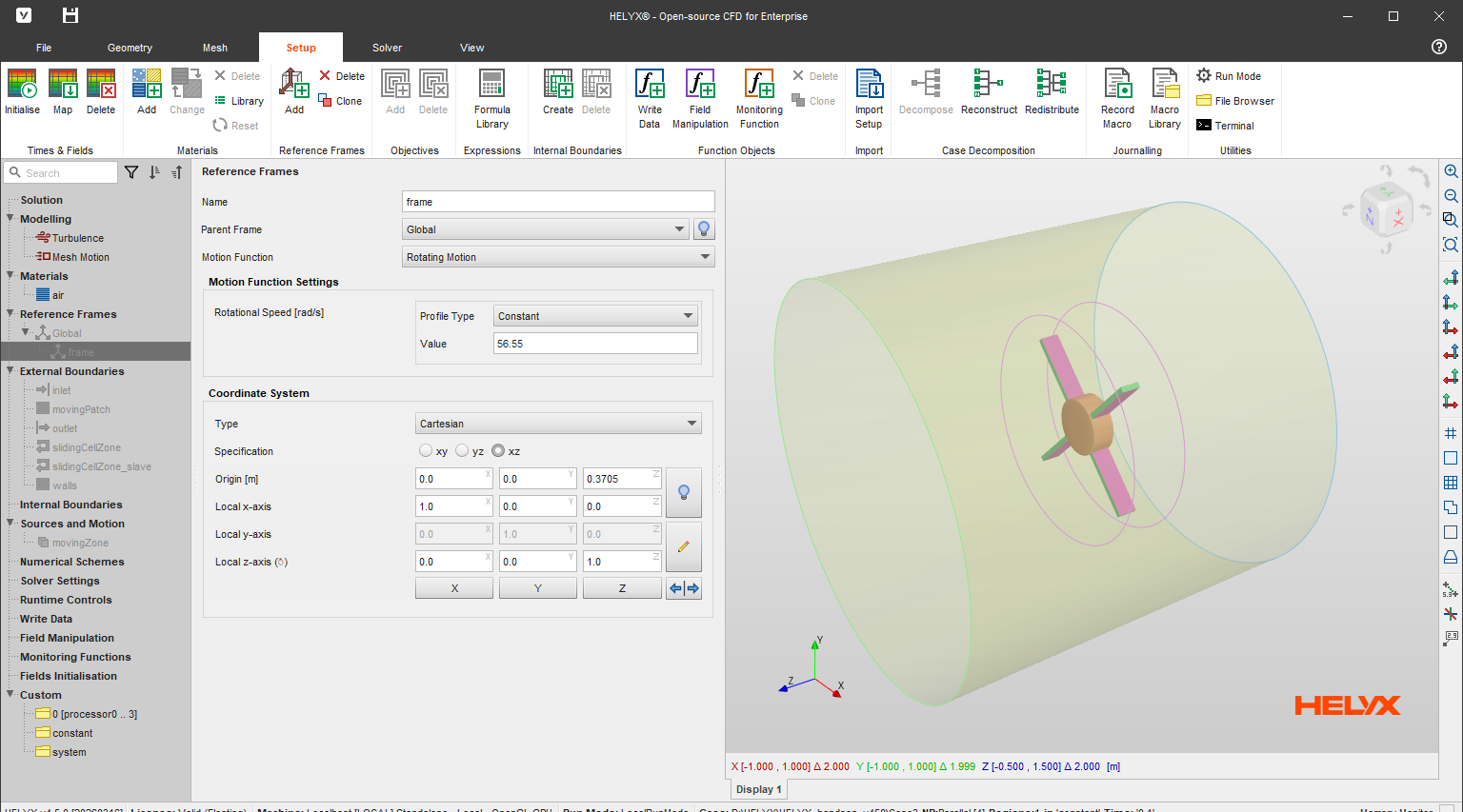The width and height of the screenshot is (1463, 812).
Task: Click the Rotational Speed Value field
Action: (595, 344)
